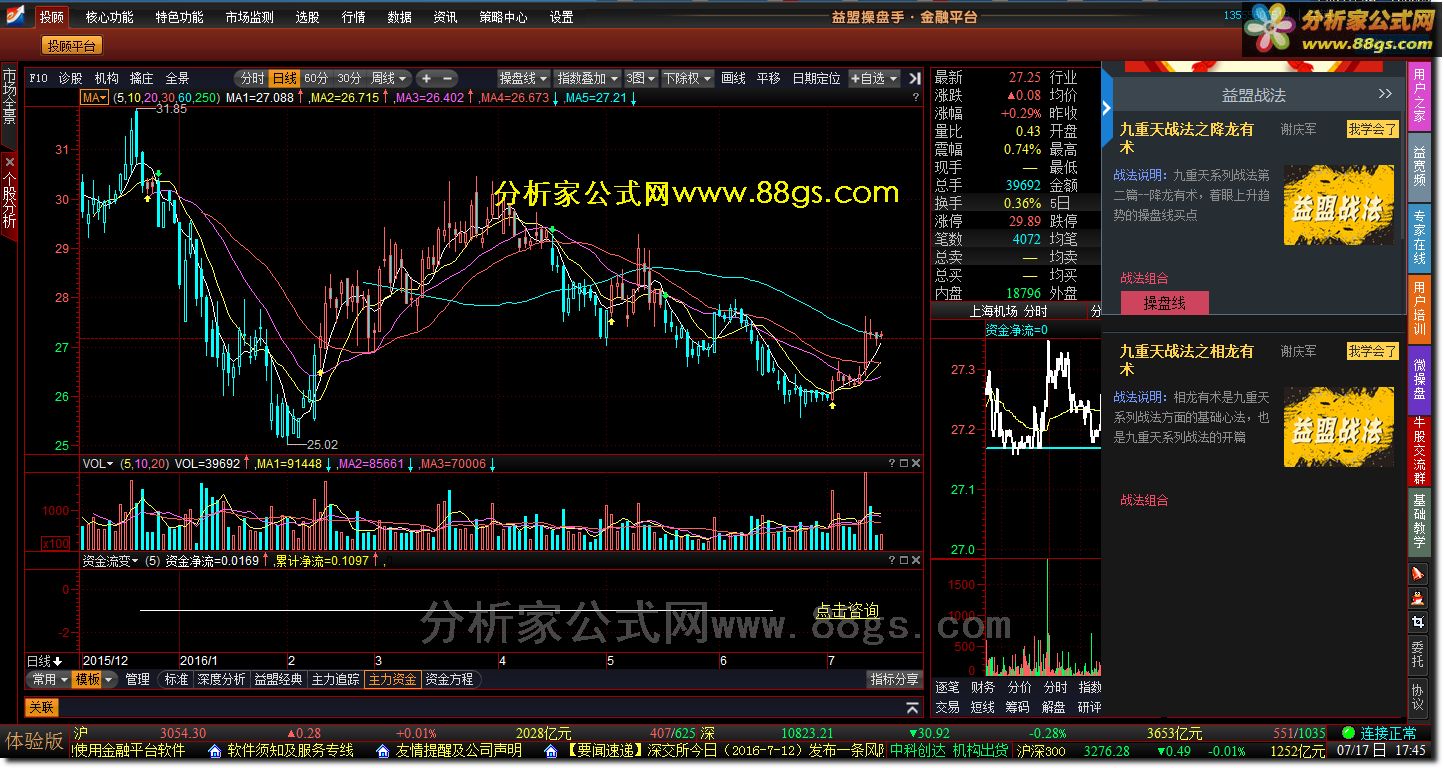Open the 操盘线 dropdown
Viewport: 1444px width, 768px height.
coord(524,78)
